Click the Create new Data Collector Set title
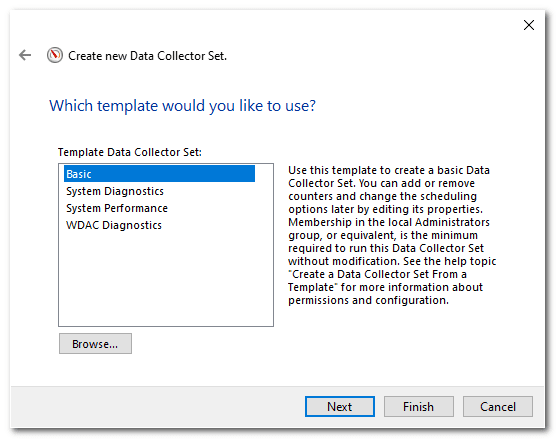Image resolution: width=556 pixels, height=439 pixels. pyautogui.click(x=147, y=56)
